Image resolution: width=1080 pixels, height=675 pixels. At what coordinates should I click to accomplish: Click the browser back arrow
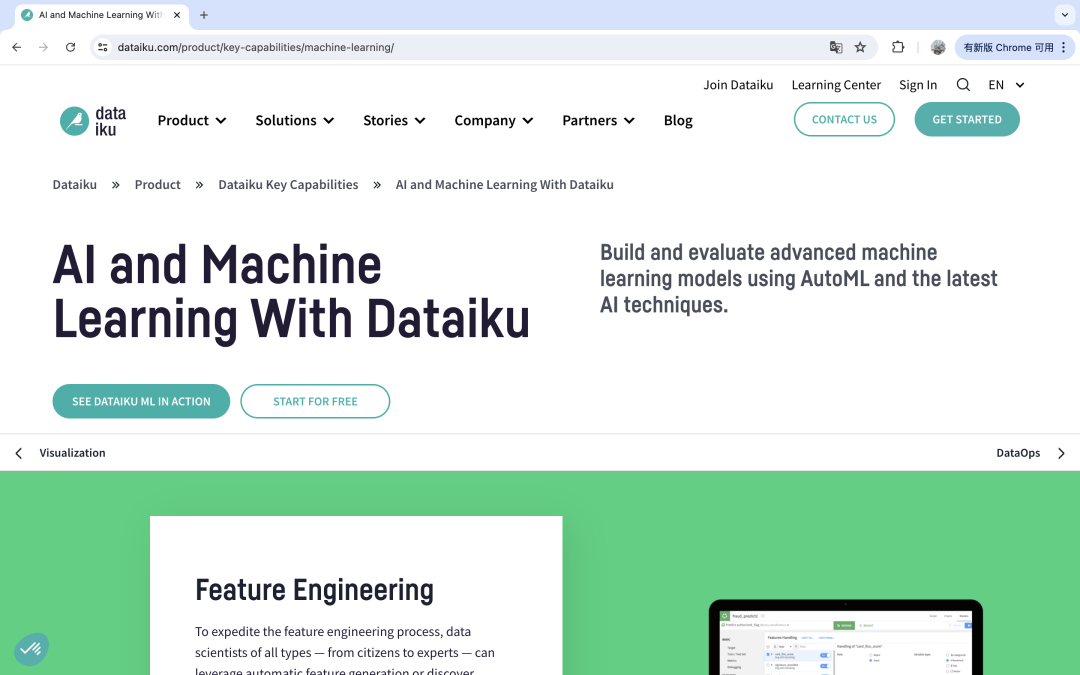coord(16,47)
